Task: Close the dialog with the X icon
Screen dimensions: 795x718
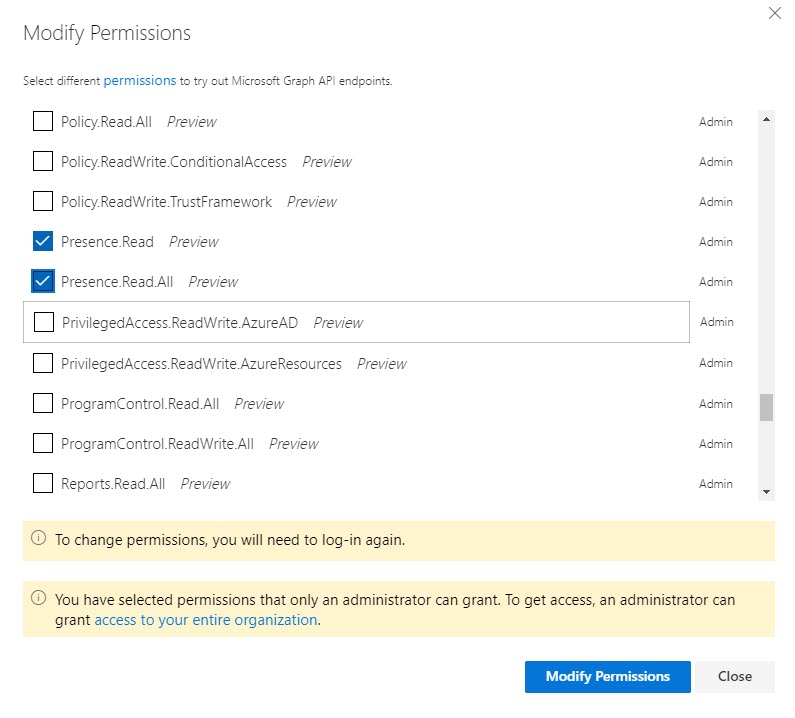Action: click(773, 13)
